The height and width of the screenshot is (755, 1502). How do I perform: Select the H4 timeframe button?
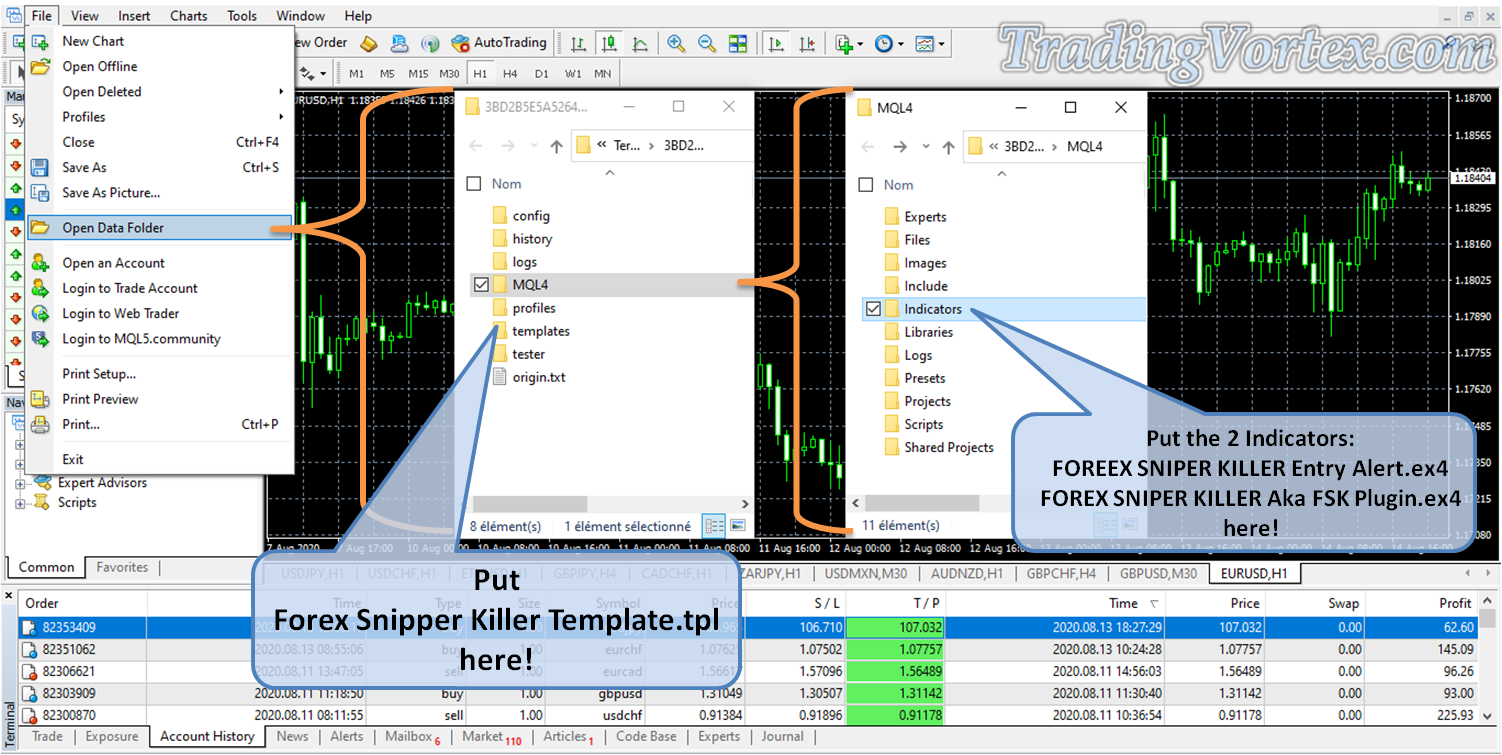(510, 74)
